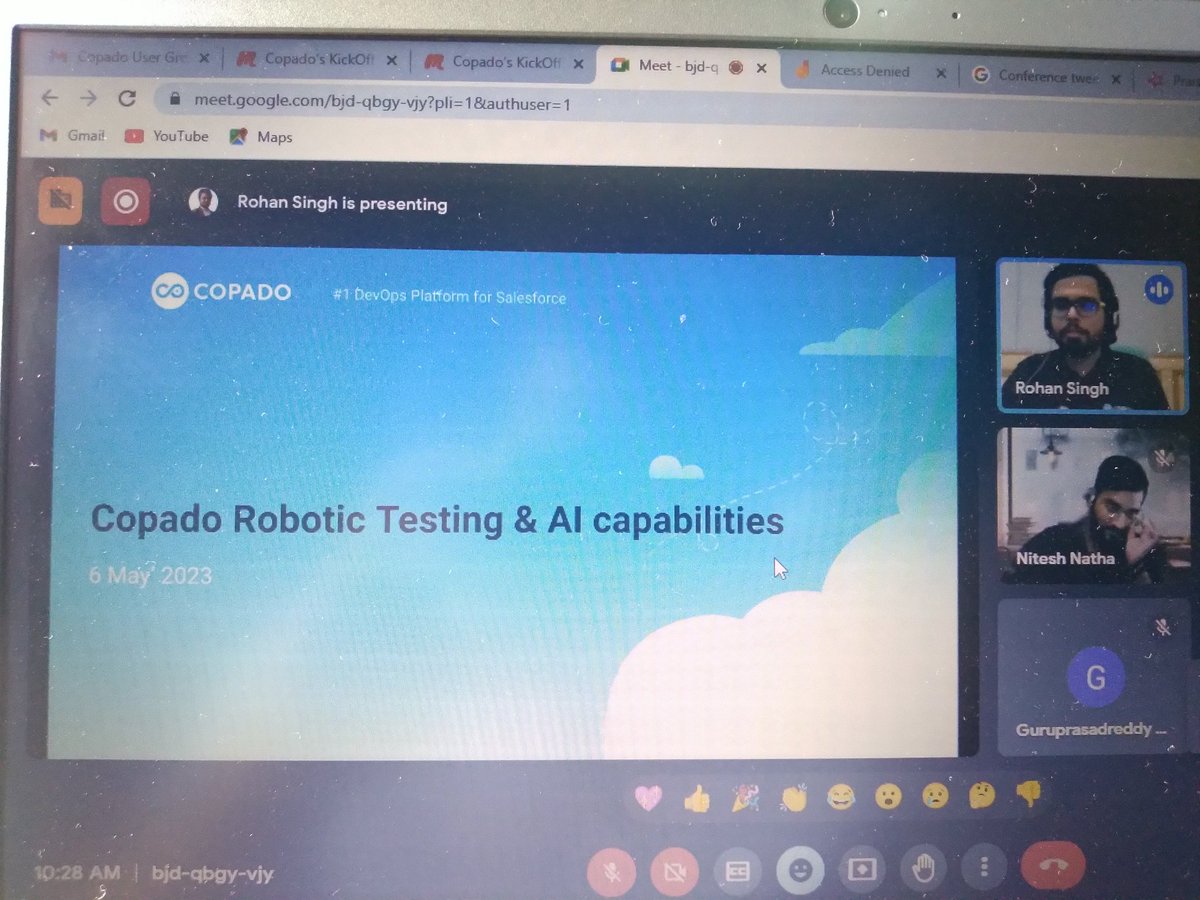This screenshot has height=900, width=1200.
Task: Send the clapping hands reaction
Action: point(794,797)
